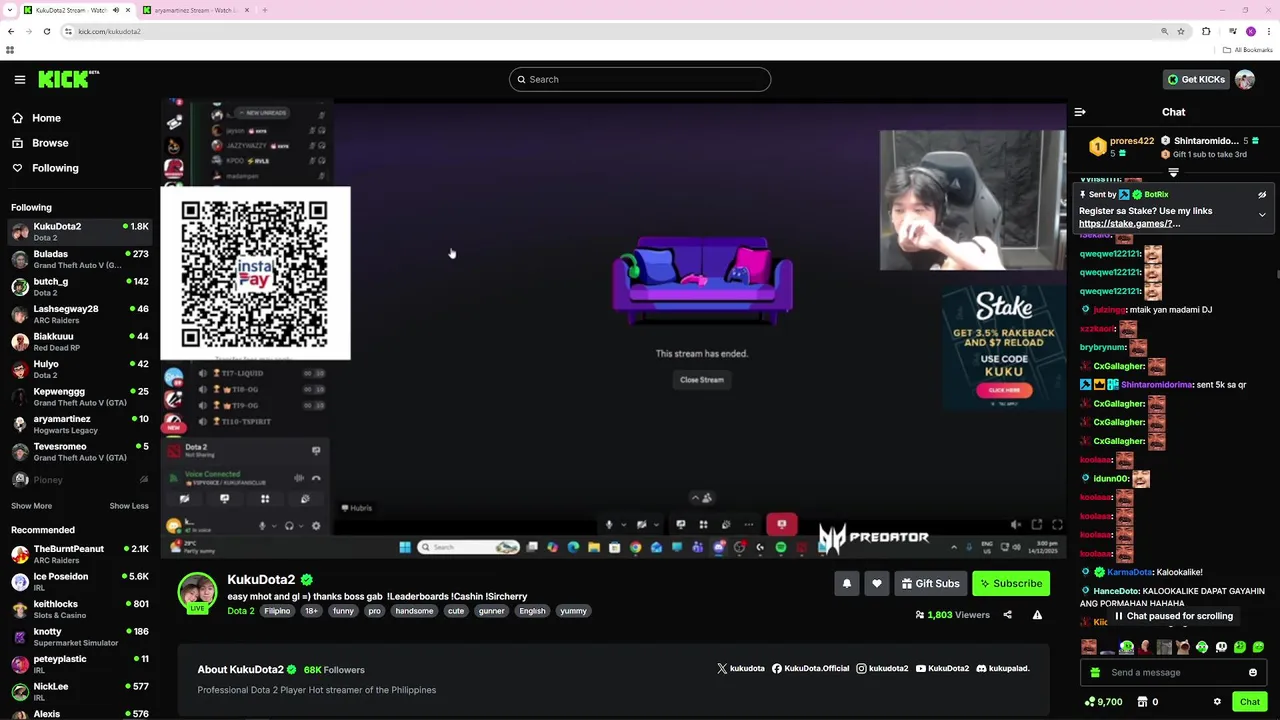
Task: Click the Stake promo banner
Action: tap(1004, 347)
